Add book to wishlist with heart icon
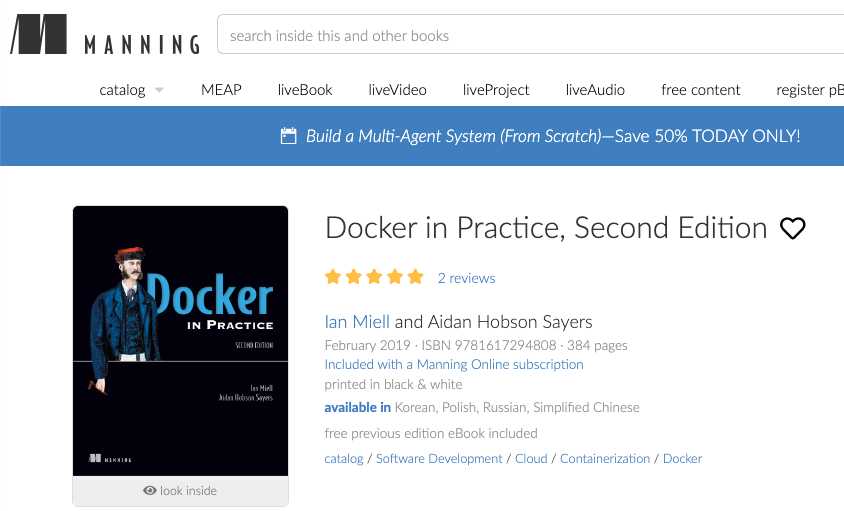This screenshot has width=844, height=511. point(792,229)
